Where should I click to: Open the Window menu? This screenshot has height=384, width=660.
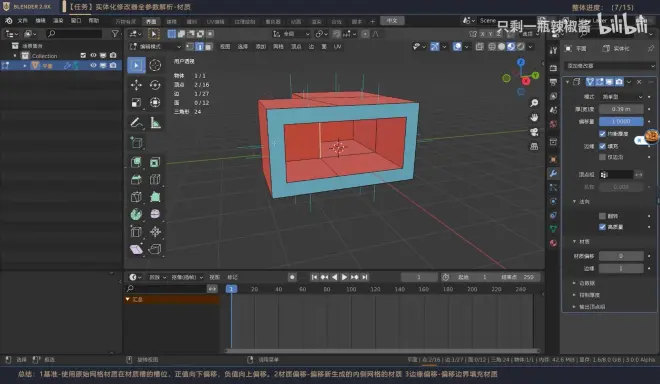click(x=76, y=21)
